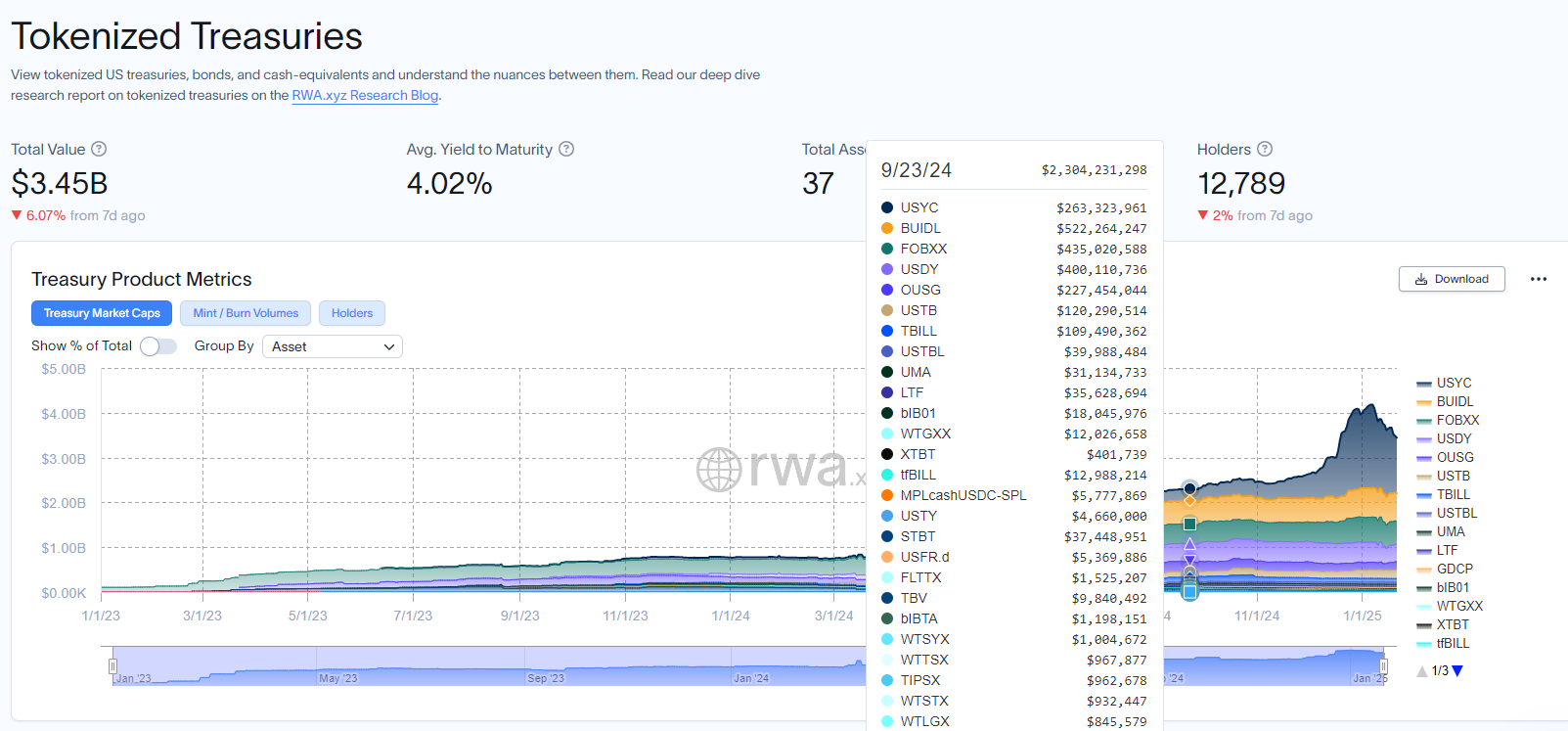Click the Total Value help icon
This screenshot has height=731, width=1568.
point(99,149)
